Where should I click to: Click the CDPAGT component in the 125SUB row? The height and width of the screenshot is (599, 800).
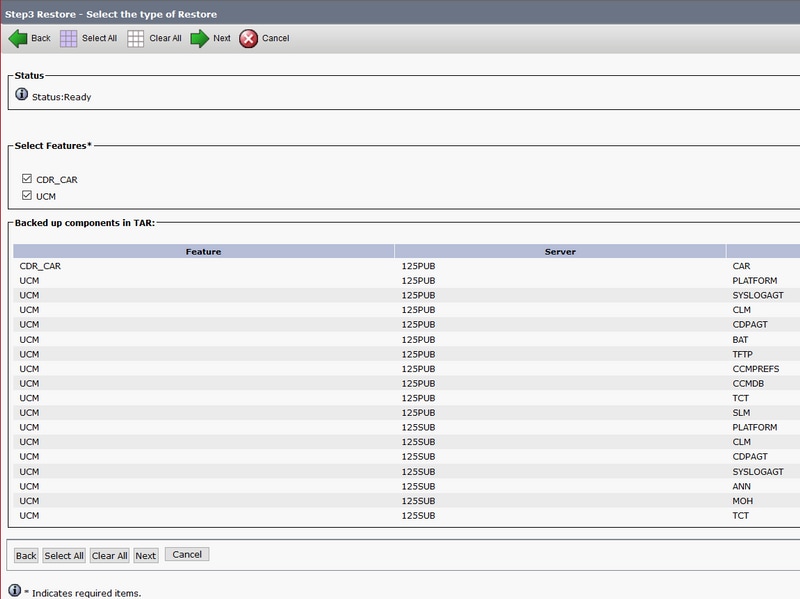coord(750,457)
